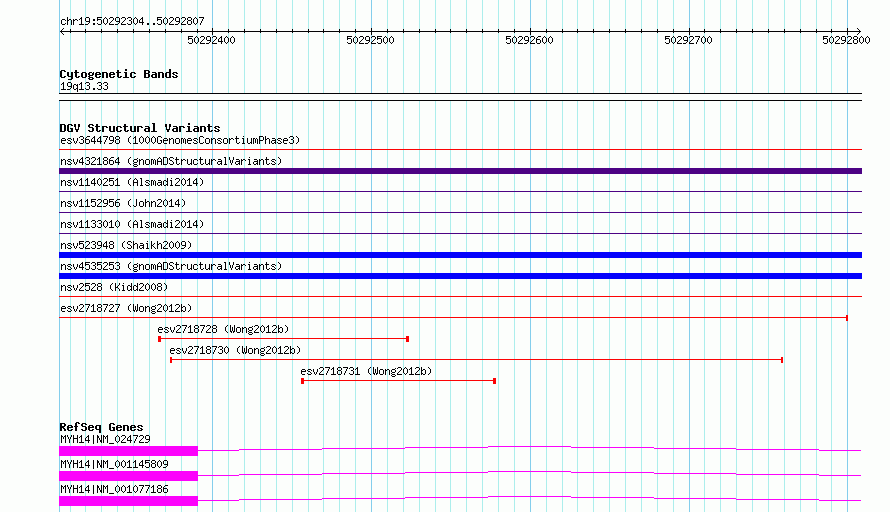The width and height of the screenshot is (890, 512).
Task: Open variant esv2718727 (Wong2012b) label
Action: 126,308
